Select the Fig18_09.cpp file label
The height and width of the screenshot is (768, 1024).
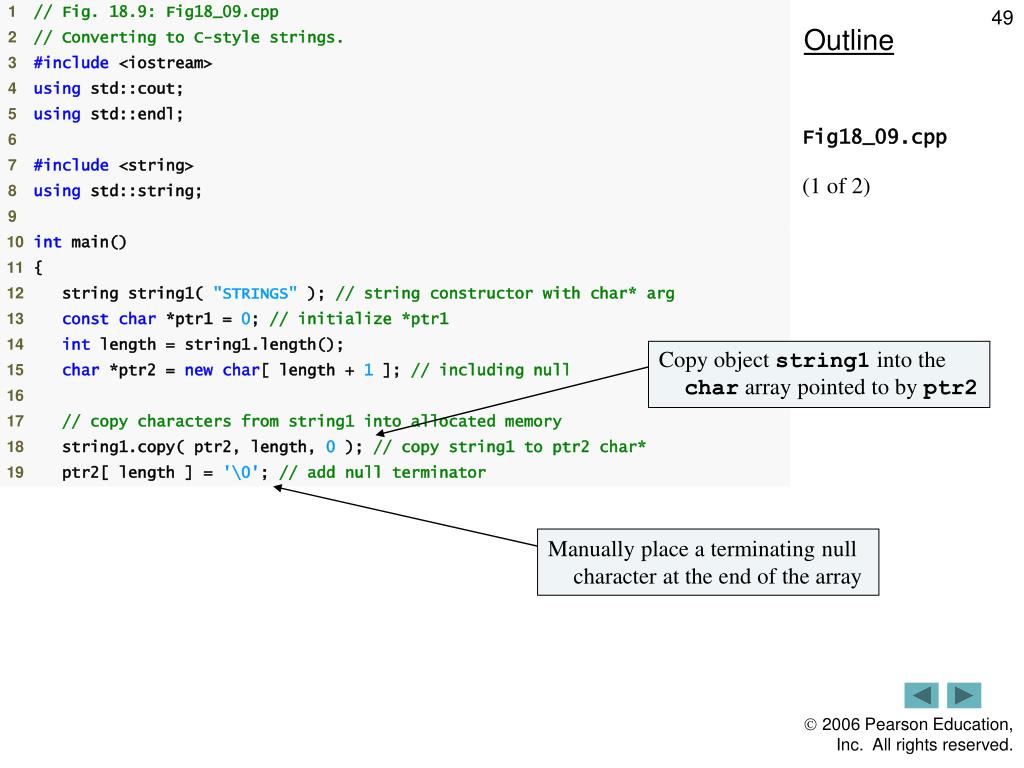874,137
